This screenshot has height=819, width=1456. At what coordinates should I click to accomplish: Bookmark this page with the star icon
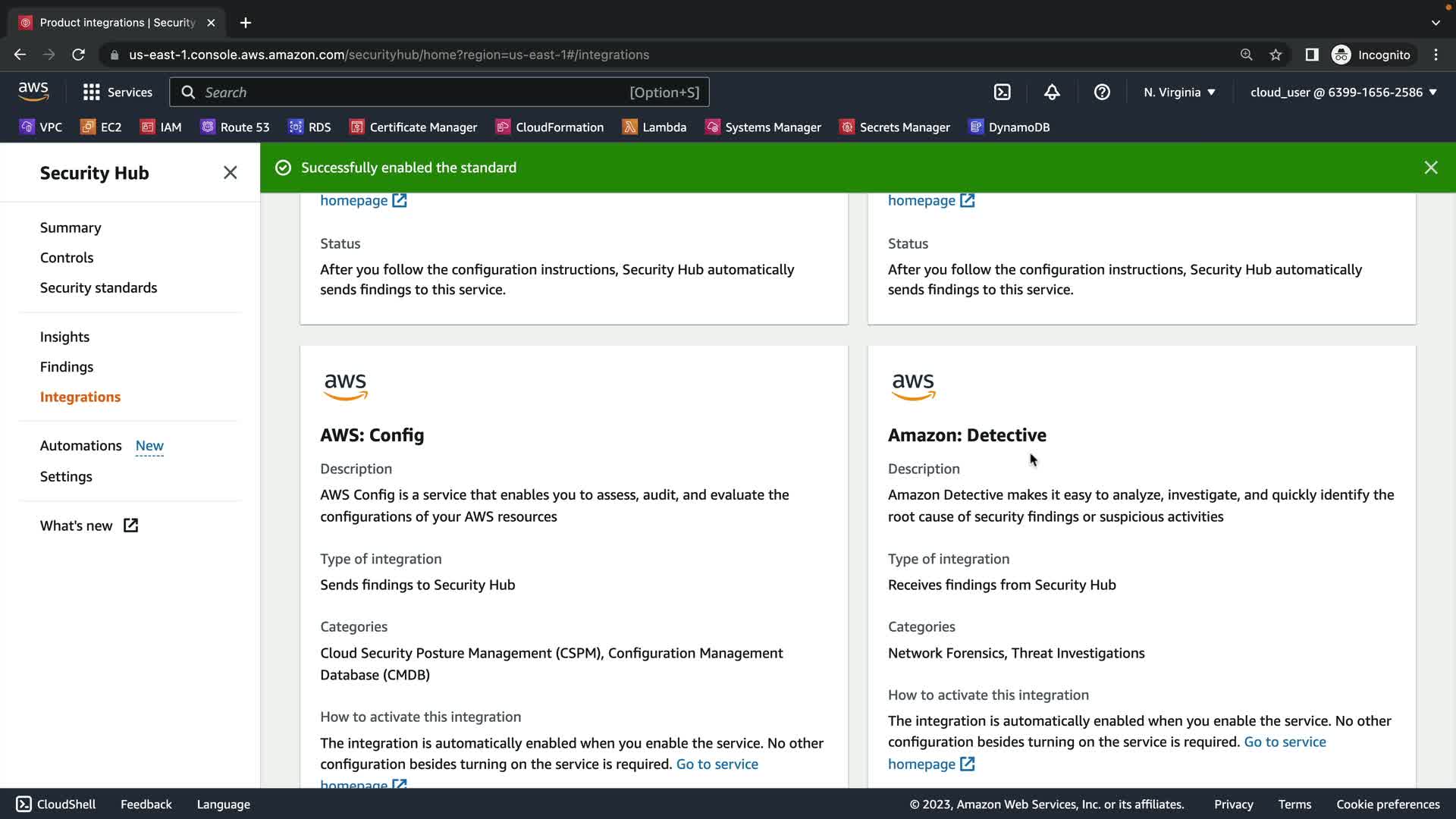[x=1276, y=55]
